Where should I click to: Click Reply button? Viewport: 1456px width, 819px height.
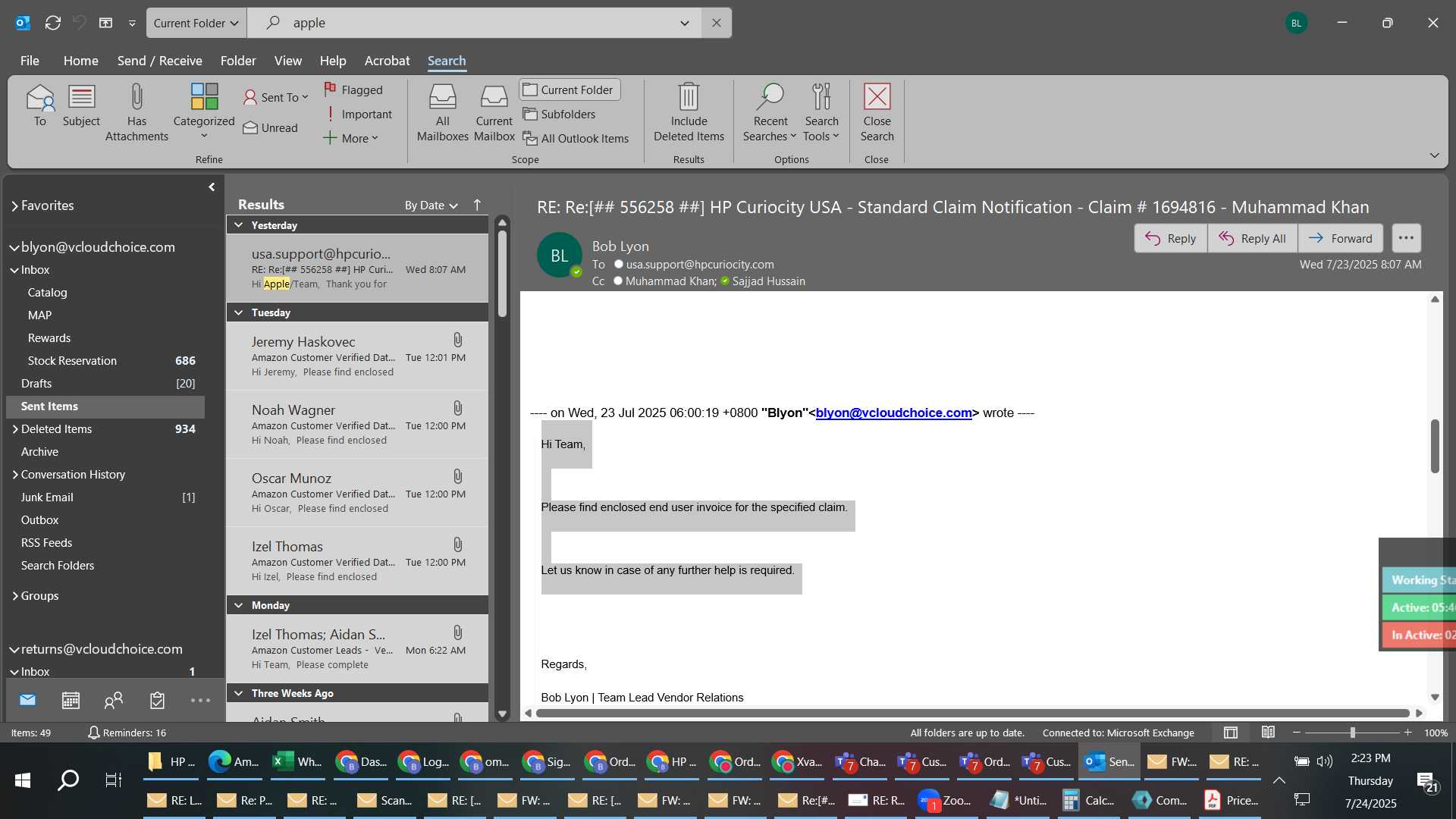1170,238
